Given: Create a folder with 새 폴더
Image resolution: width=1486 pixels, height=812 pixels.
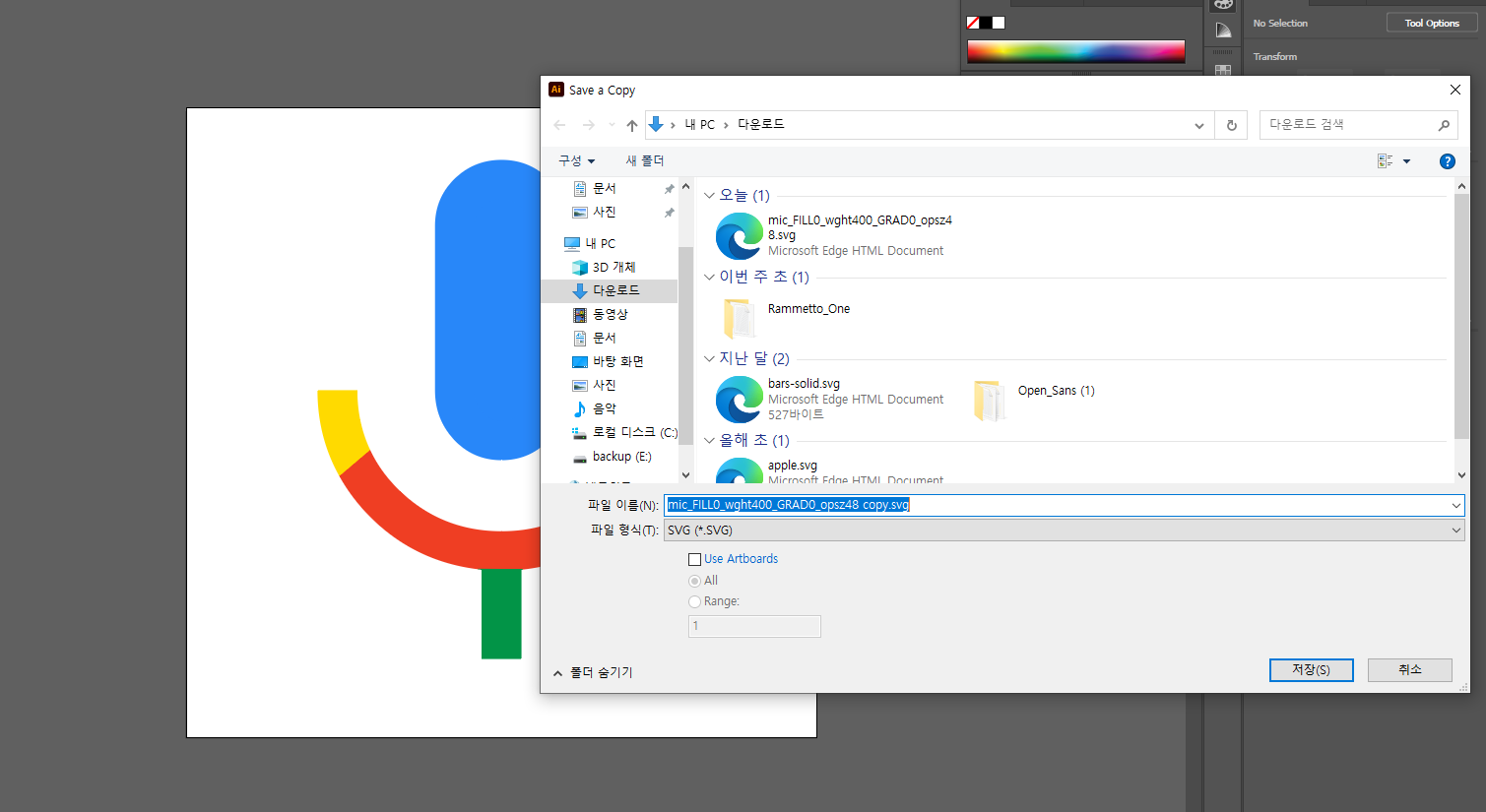Looking at the screenshot, I should point(644,160).
